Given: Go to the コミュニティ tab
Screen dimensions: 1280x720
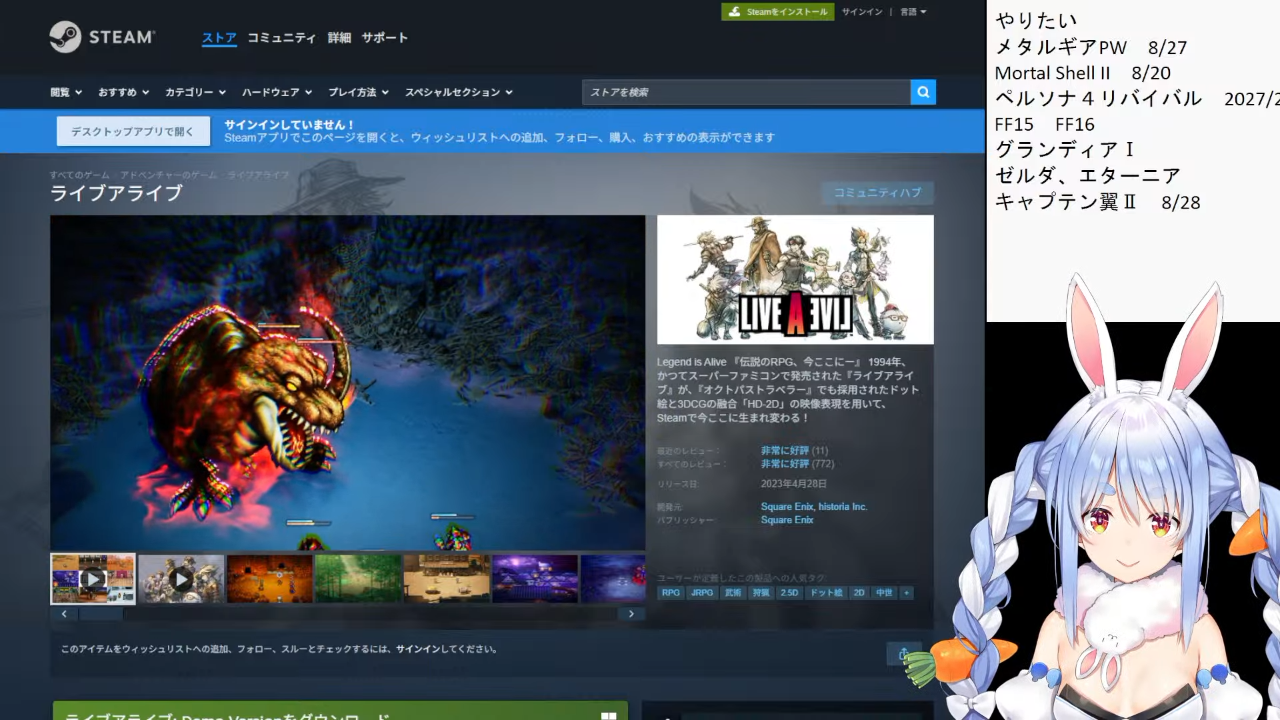Looking at the screenshot, I should pos(282,38).
